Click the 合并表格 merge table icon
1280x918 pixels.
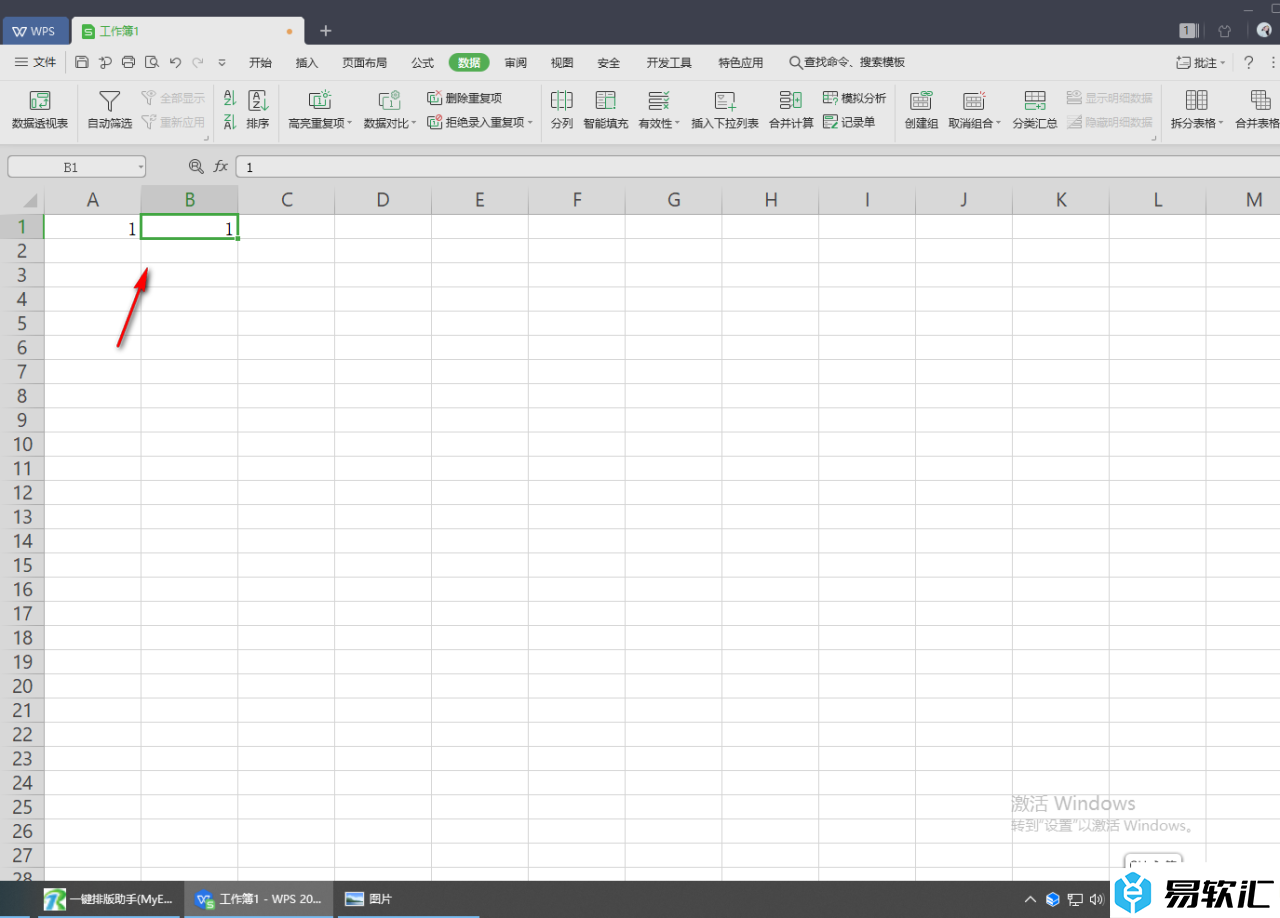(x=1260, y=100)
